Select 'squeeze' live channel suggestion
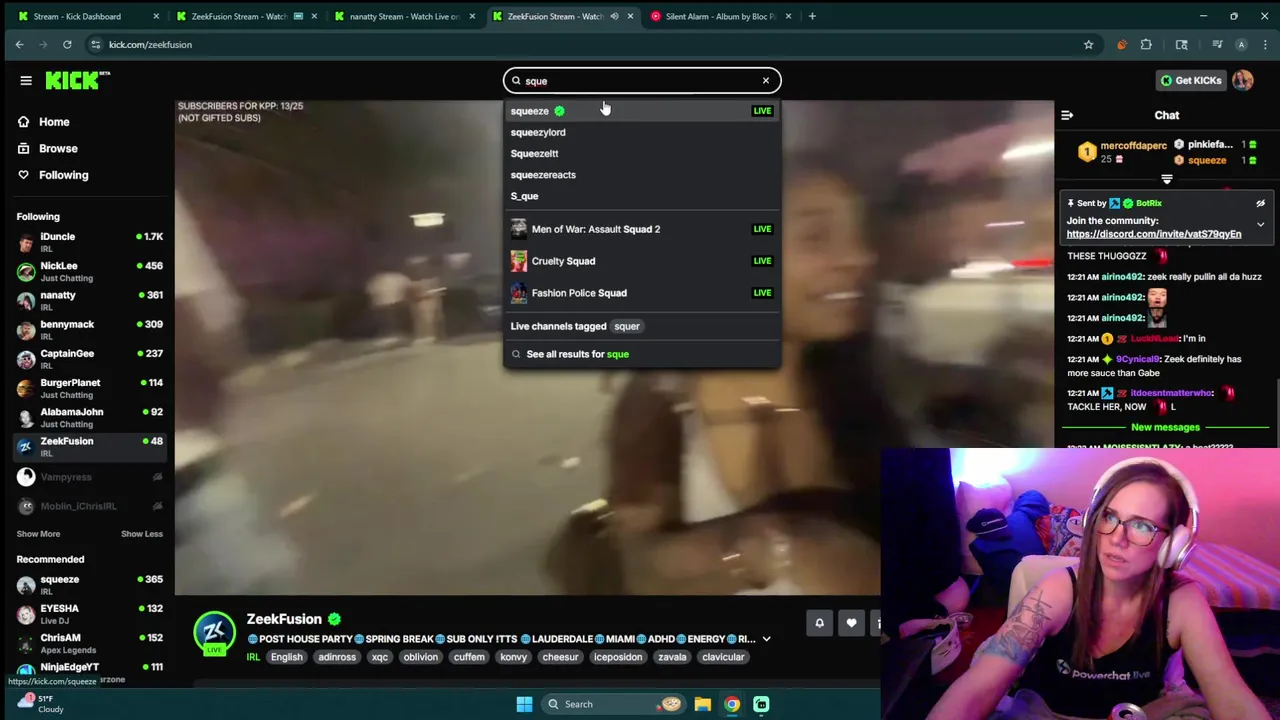Screen dimensions: 1280x720 [641, 111]
